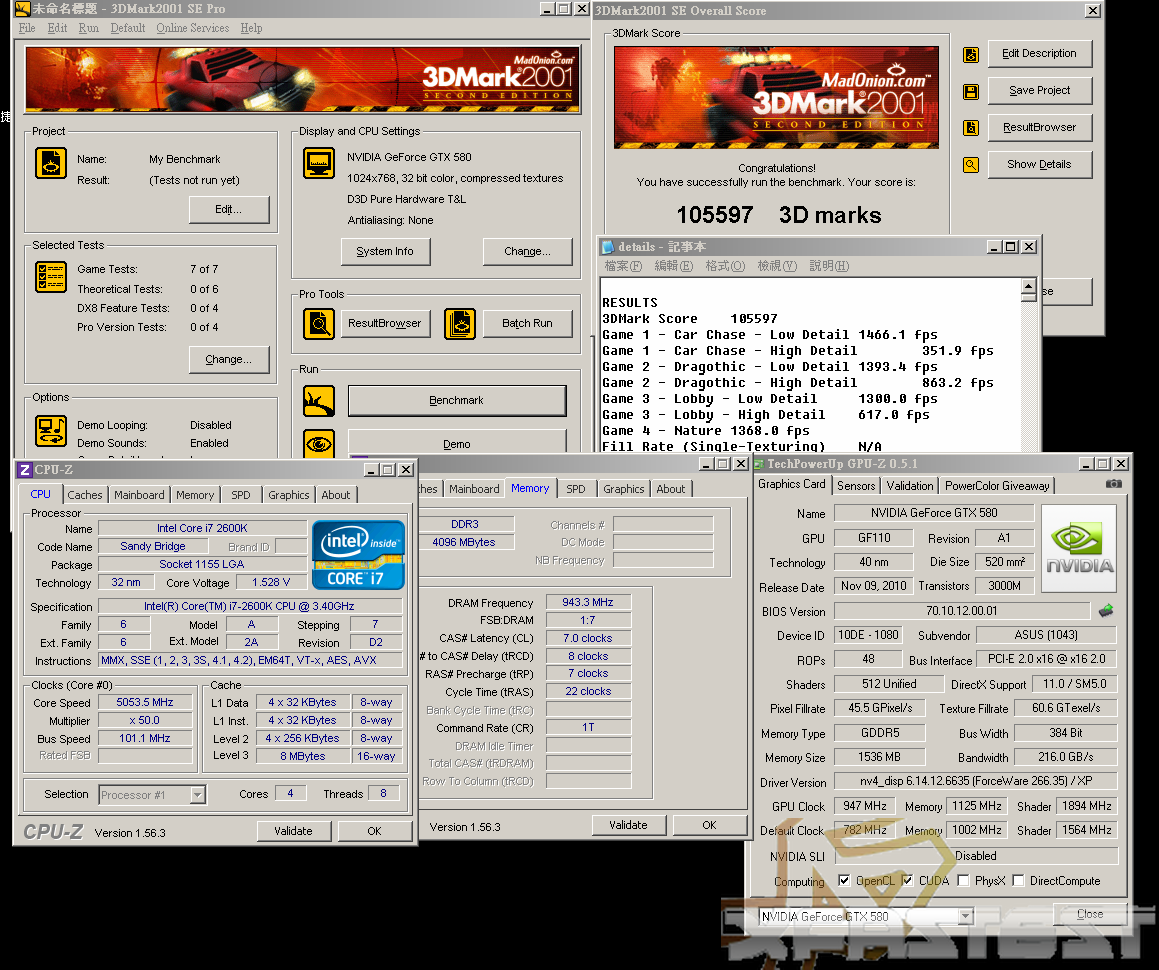The height and width of the screenshot is (970, 1159).
Task: Click the Demo button
Action: point(457,444)
